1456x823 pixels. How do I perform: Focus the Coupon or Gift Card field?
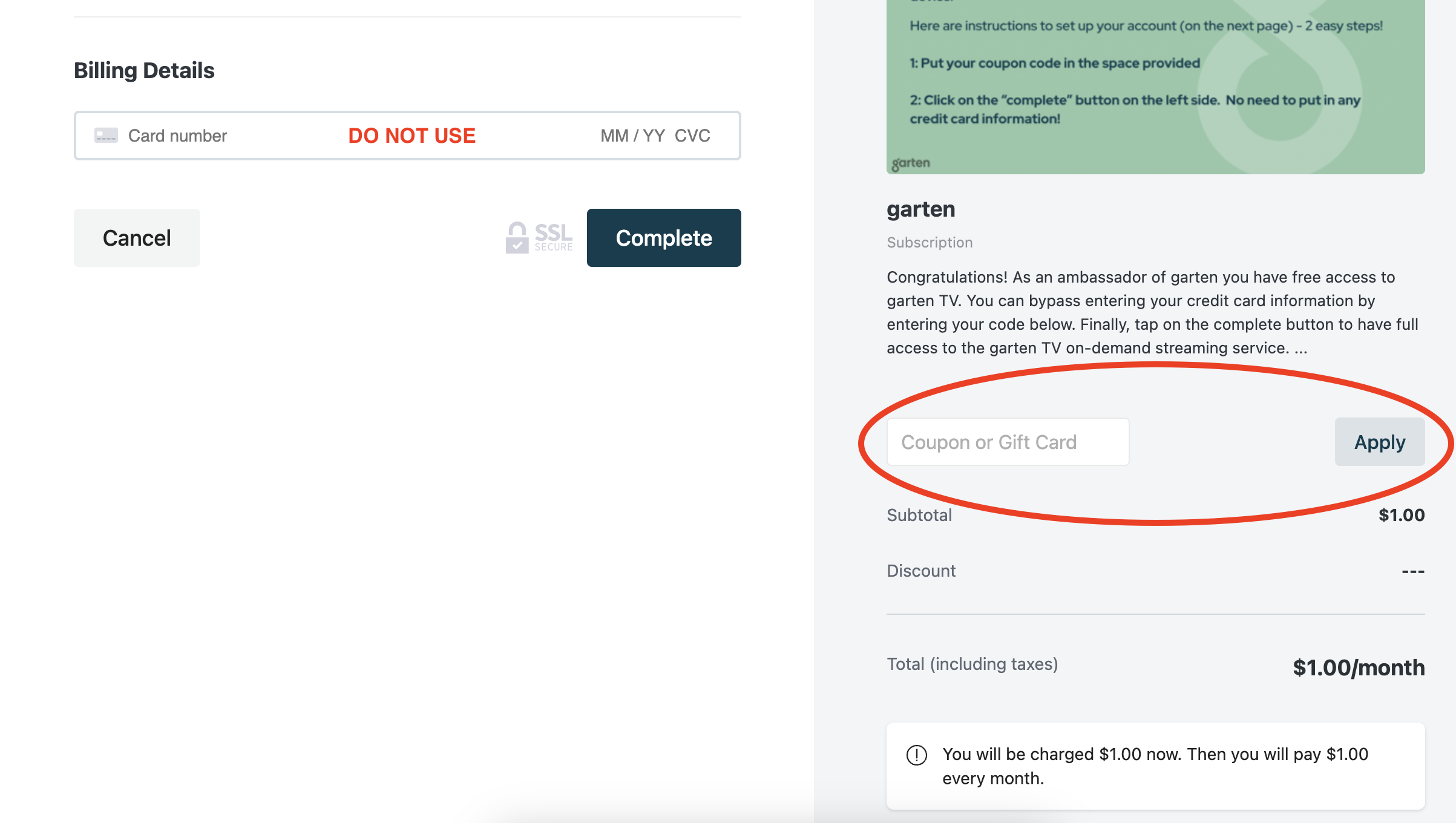(x=1008, y=442)
